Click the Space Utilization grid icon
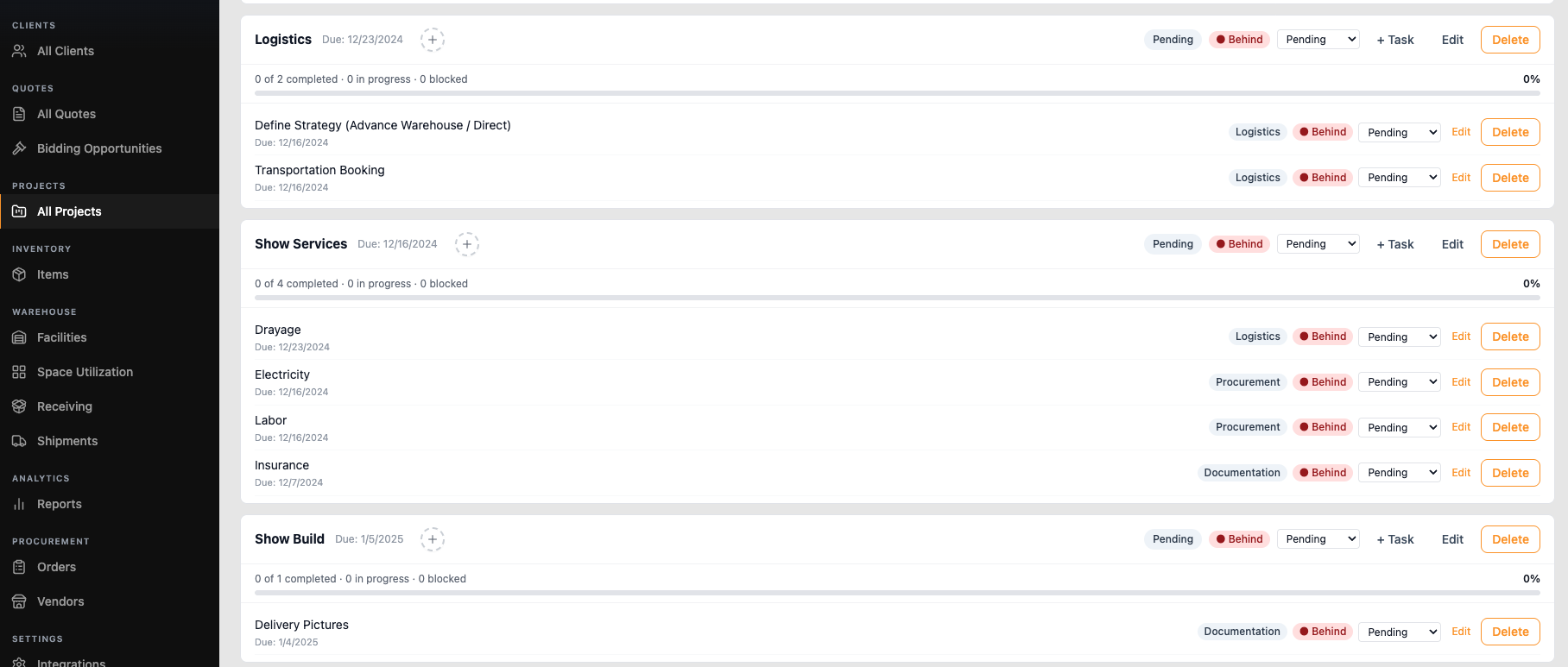Viewport: 1568px width, 667px height. click(19, 372)
